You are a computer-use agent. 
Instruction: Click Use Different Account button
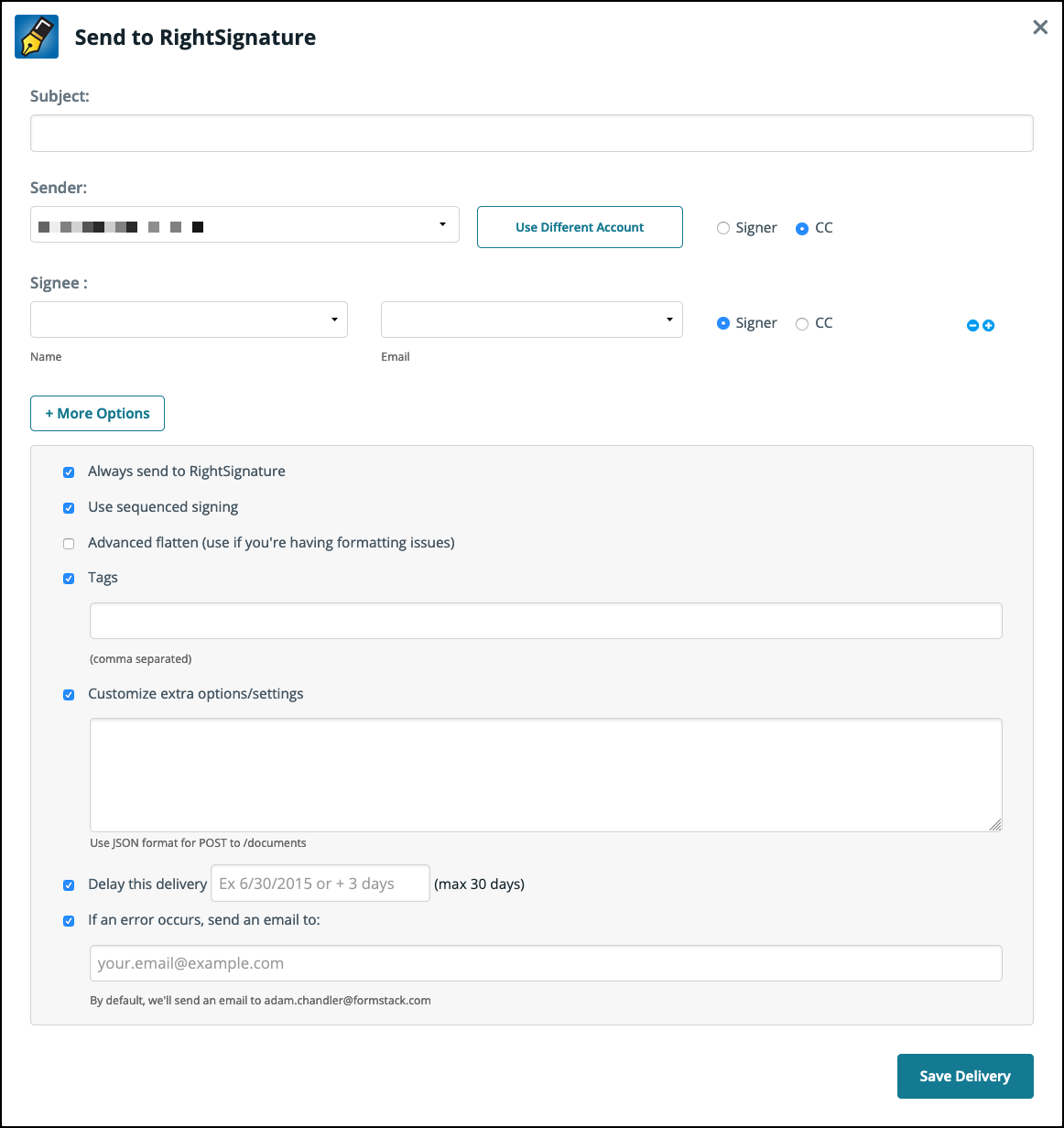tap(580, 227)
